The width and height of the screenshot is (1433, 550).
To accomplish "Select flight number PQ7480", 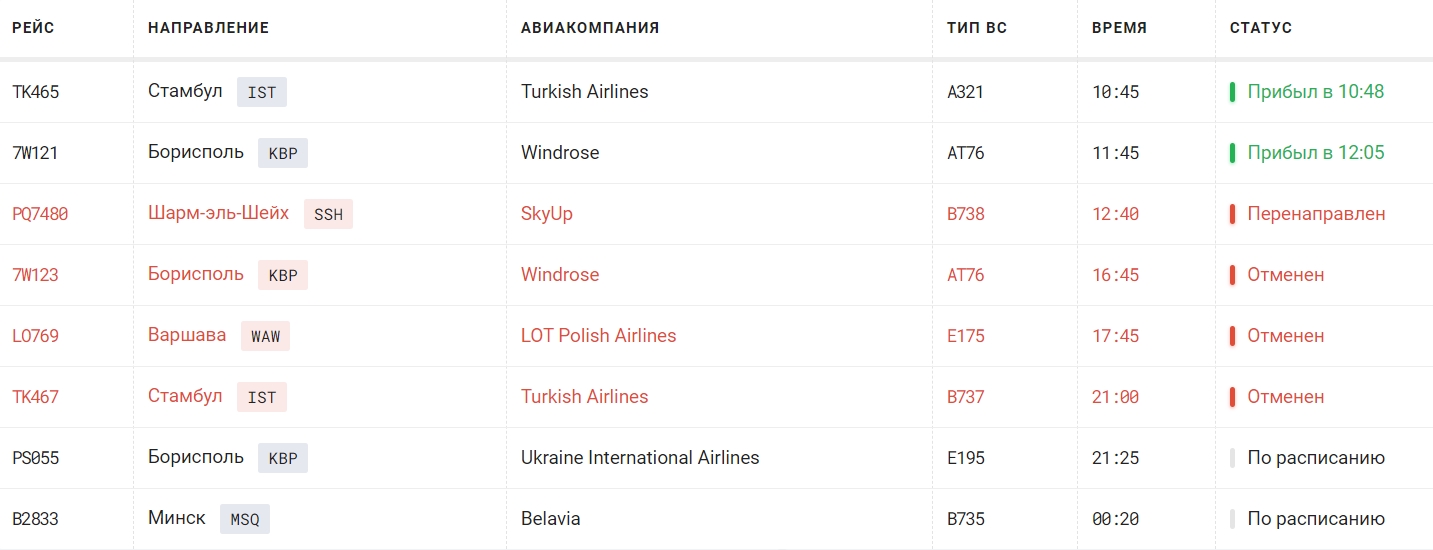I will click(x=40, y=214).
